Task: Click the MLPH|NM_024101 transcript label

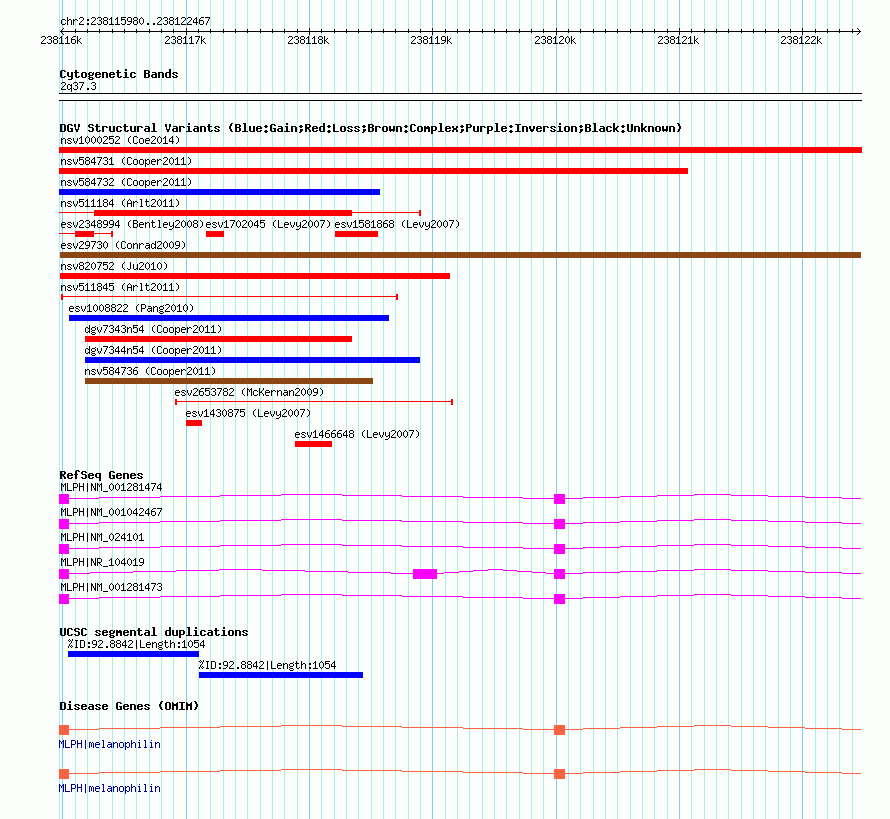Action: coord(102,537)
